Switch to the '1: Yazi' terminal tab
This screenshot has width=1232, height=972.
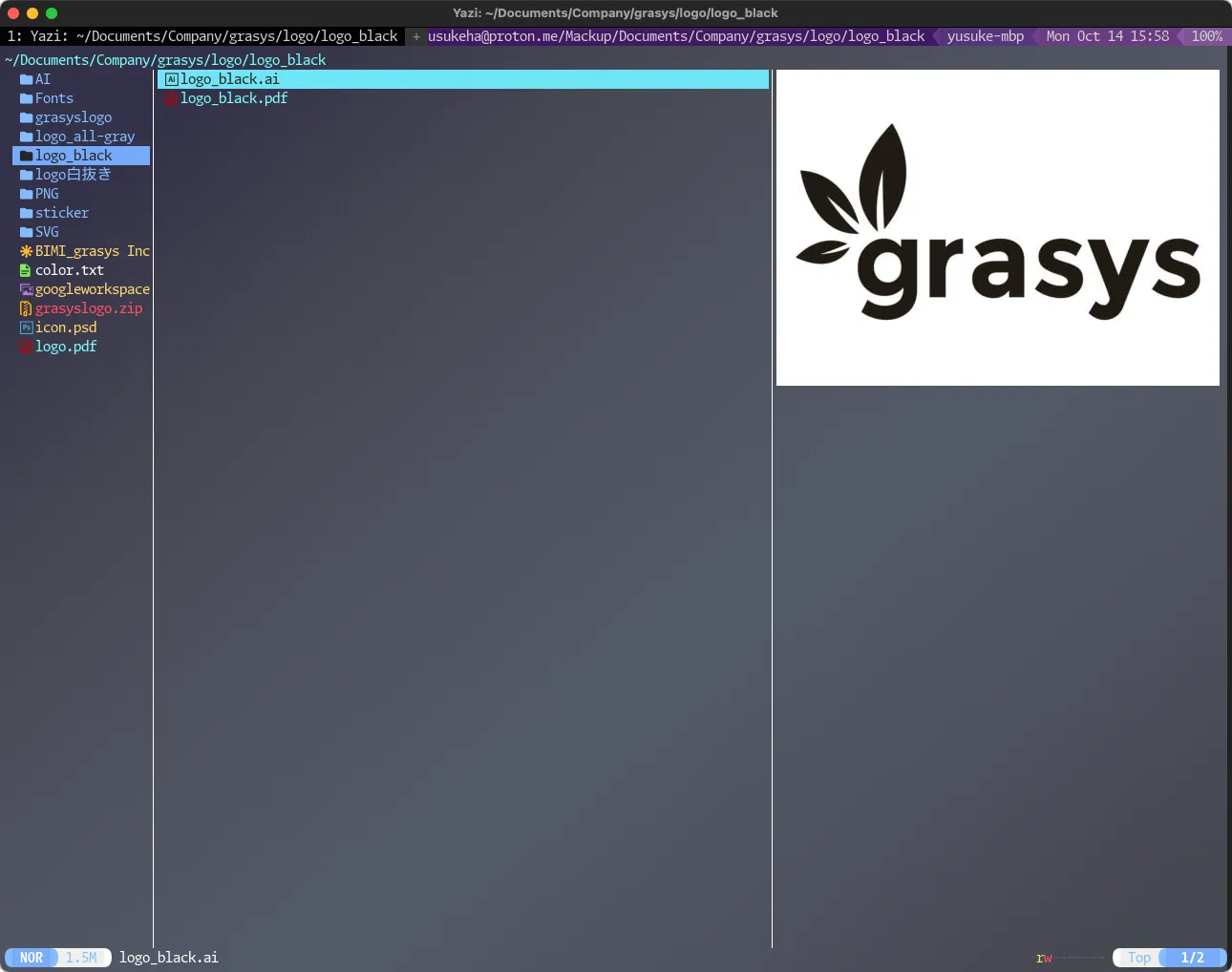tap(202, 36)
